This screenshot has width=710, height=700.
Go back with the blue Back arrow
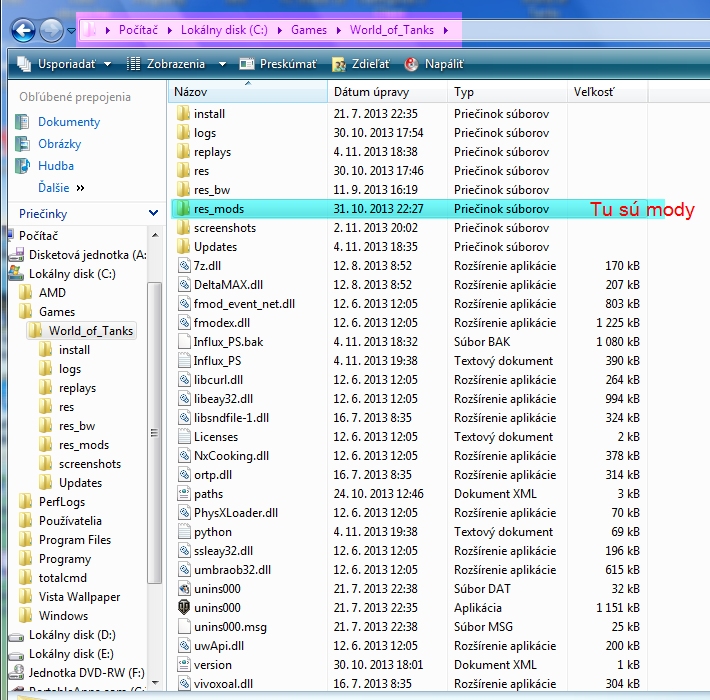click(x=23, y=31)
